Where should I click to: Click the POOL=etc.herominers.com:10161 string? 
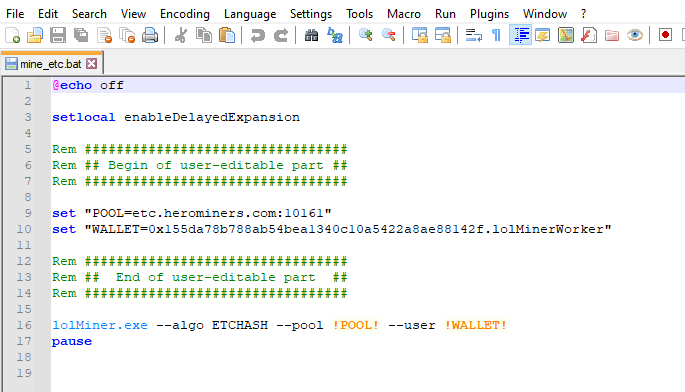point(208,213)
